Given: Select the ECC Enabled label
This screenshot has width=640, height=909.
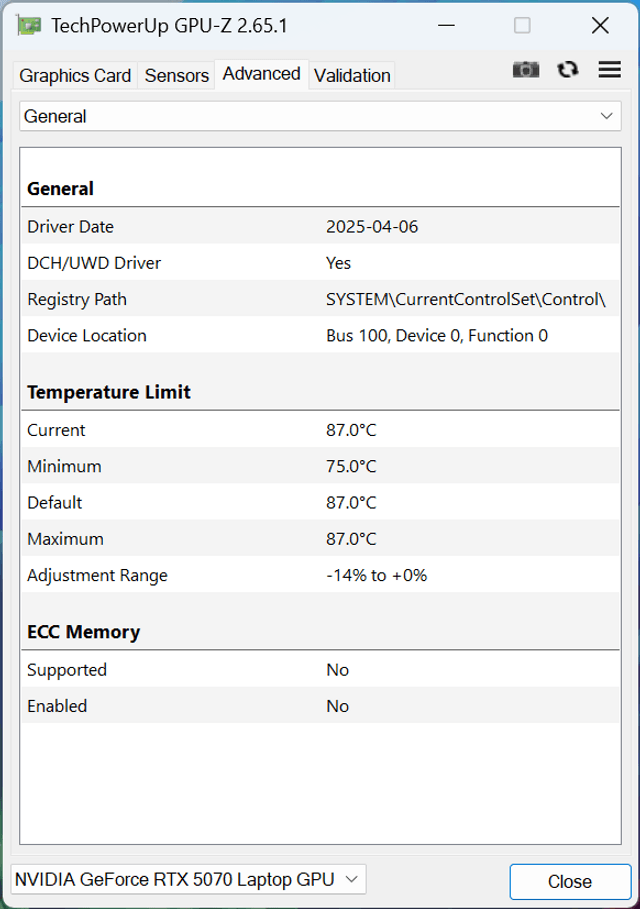Looking at the screenshot, I should point(57,706).
